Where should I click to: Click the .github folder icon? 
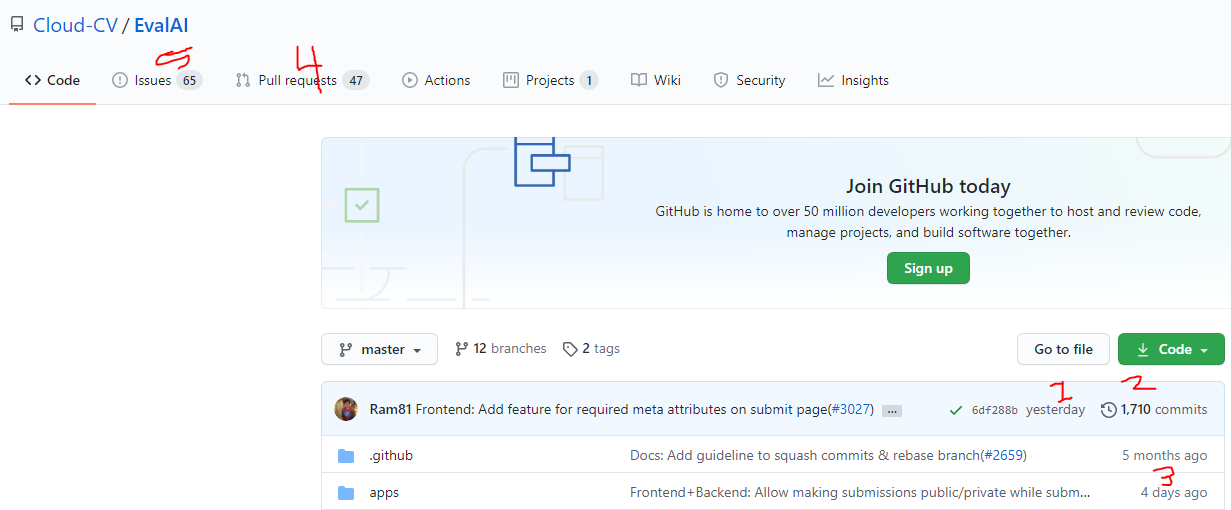pos(346,456)
